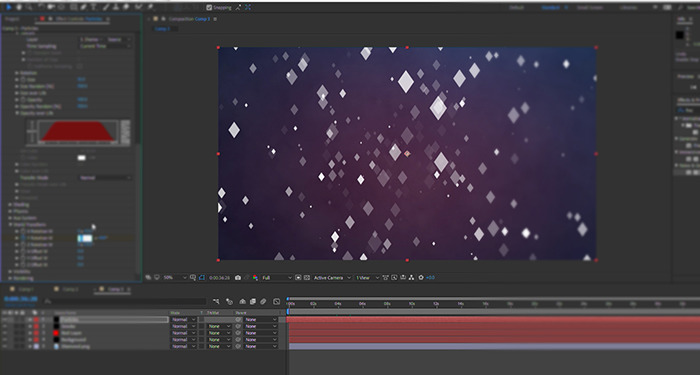This screenshot has width=700, height=375.
Task: Select the Rectangle shape tool
Action: (x=73, y=7)
